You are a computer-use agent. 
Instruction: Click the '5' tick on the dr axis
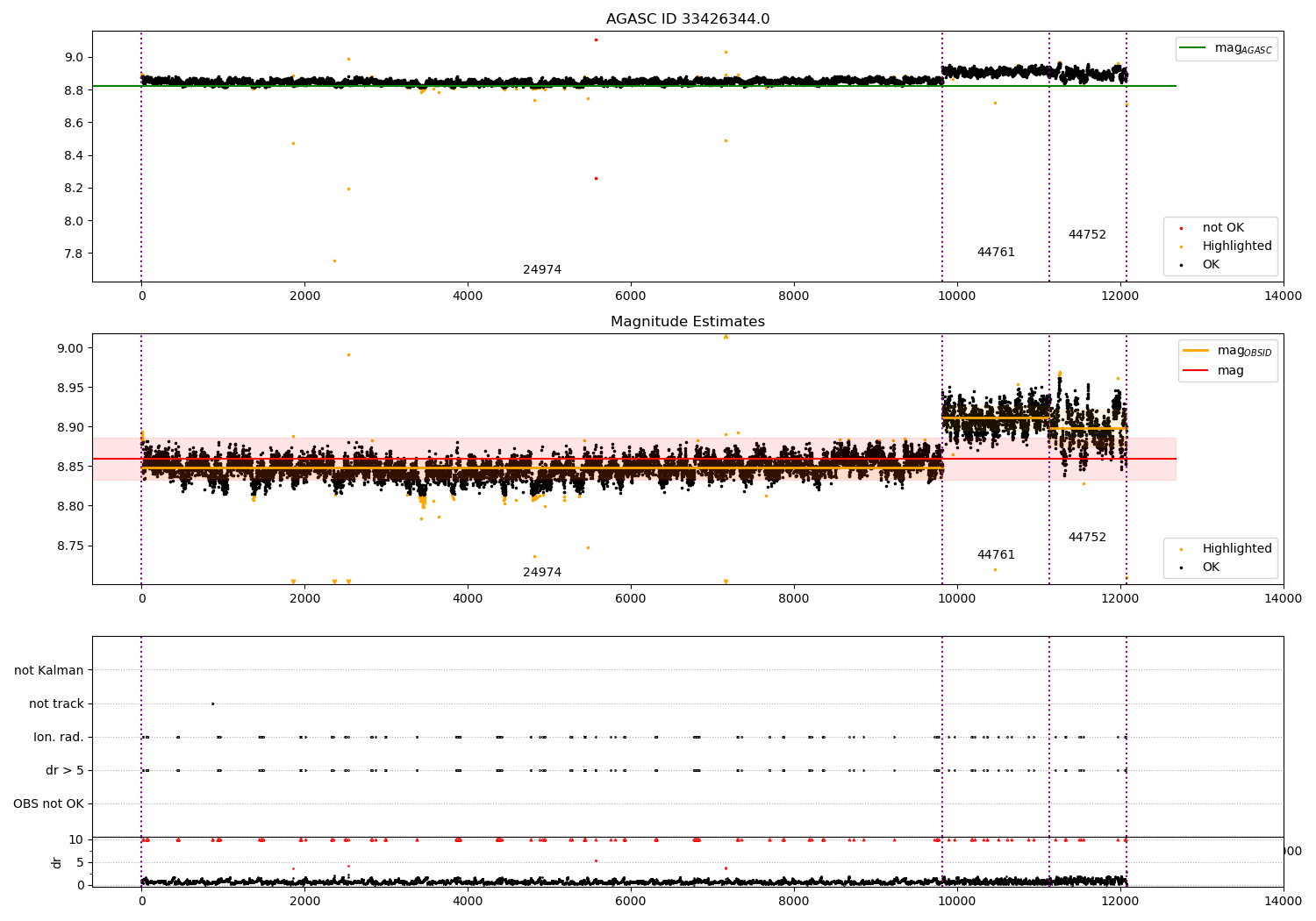coord(80,863)
